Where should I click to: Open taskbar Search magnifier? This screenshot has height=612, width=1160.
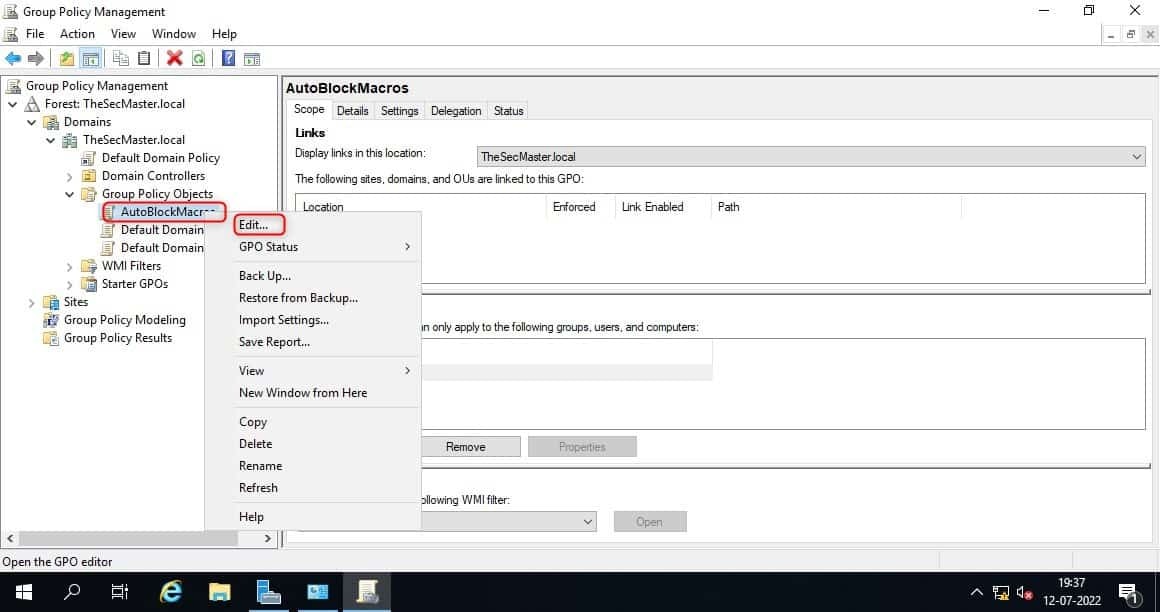72,592
